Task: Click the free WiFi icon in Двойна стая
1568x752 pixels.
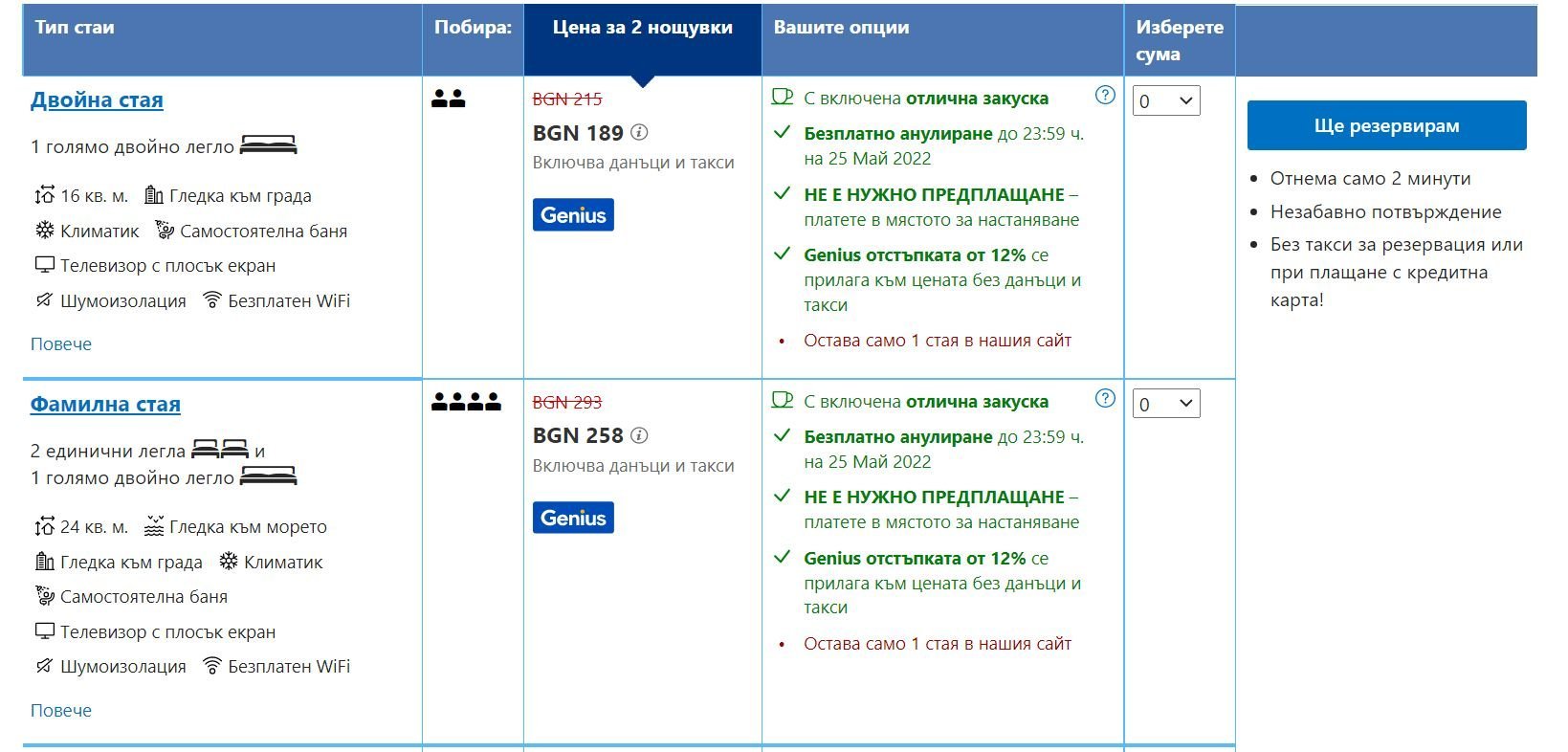Action: (212, 300)
